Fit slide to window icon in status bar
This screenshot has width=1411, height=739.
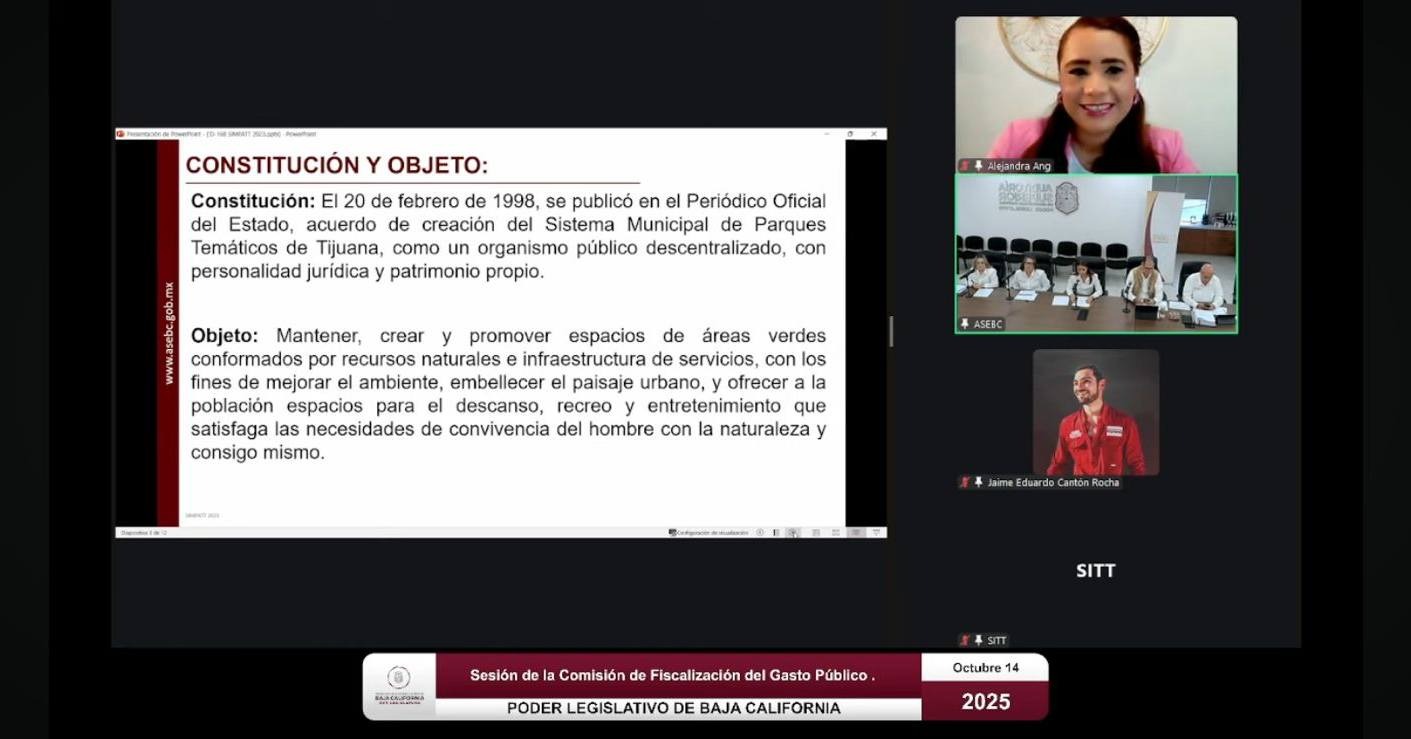tap(877, 533)
